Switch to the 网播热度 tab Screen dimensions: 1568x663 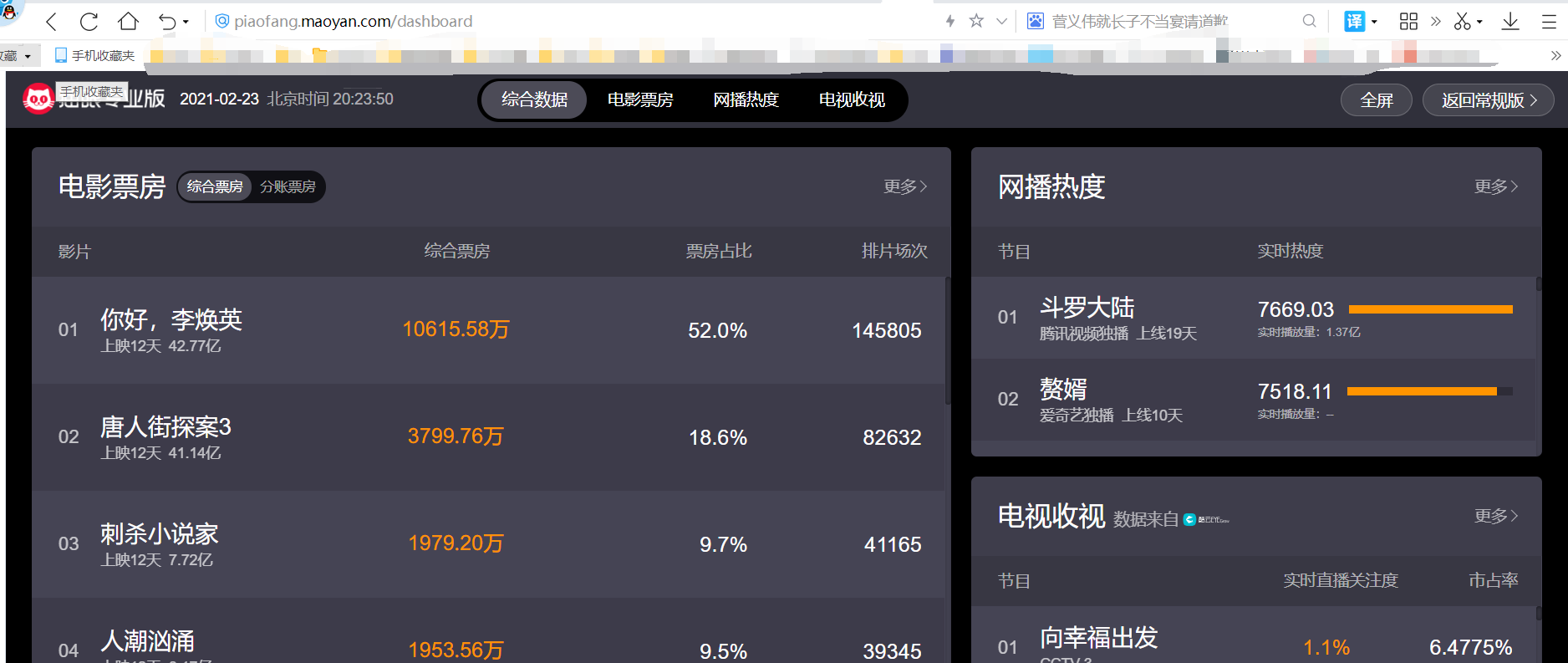click(746, 99)
